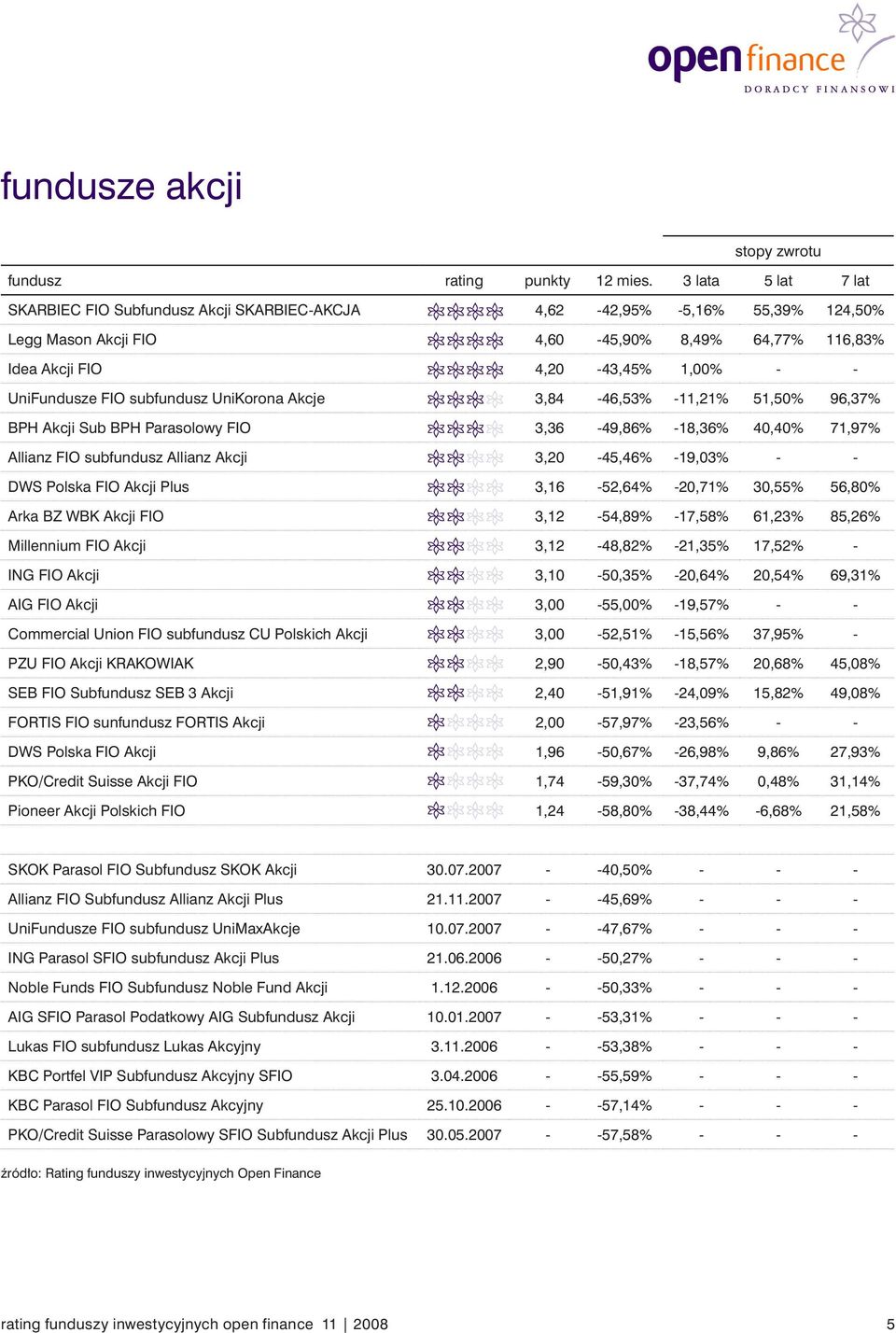Click star rating of SKARBIEC-AKCJA fund
Image resolution: width=896 pixels, height=1333 pixels.
466,311
